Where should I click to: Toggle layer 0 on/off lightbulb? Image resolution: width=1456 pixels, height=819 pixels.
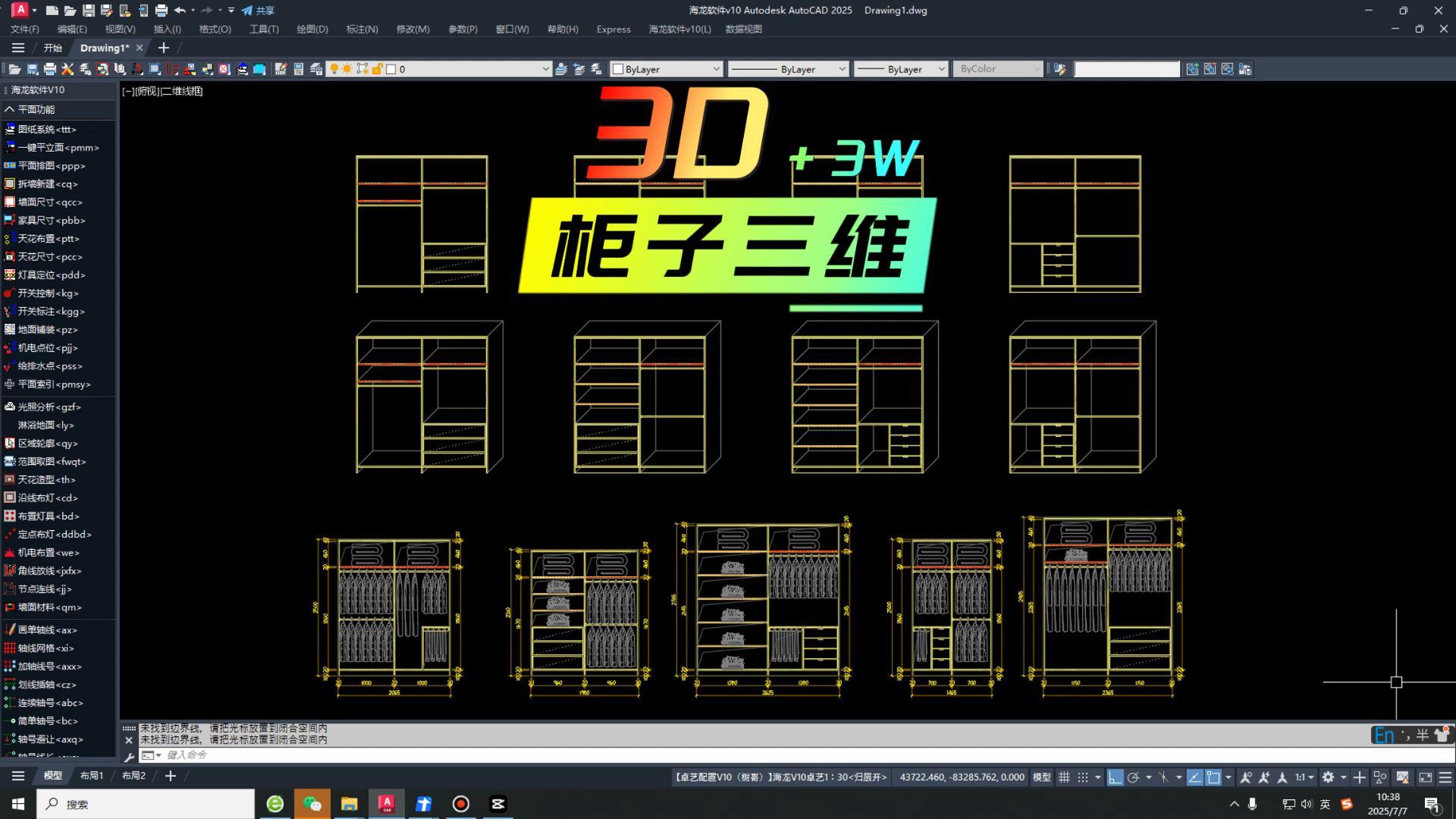[334, 69]
